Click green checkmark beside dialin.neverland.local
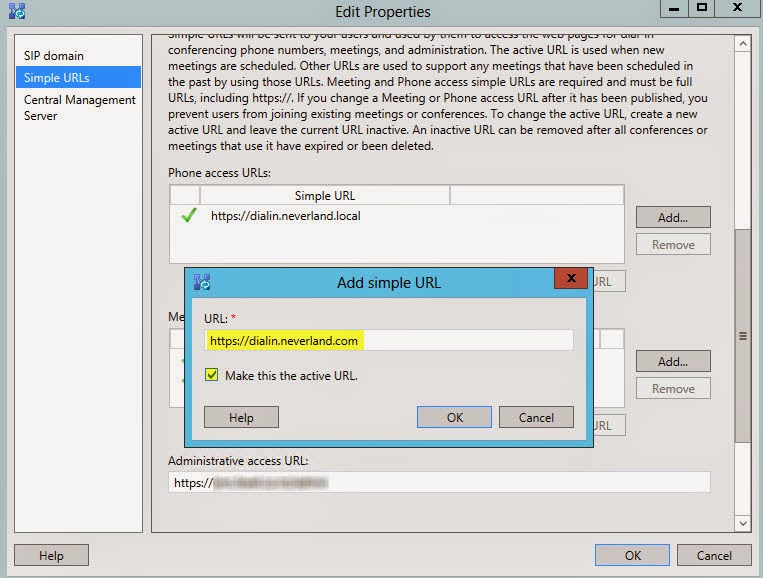Viewport: 763px width, 578px height. click(x=187, y=216)
